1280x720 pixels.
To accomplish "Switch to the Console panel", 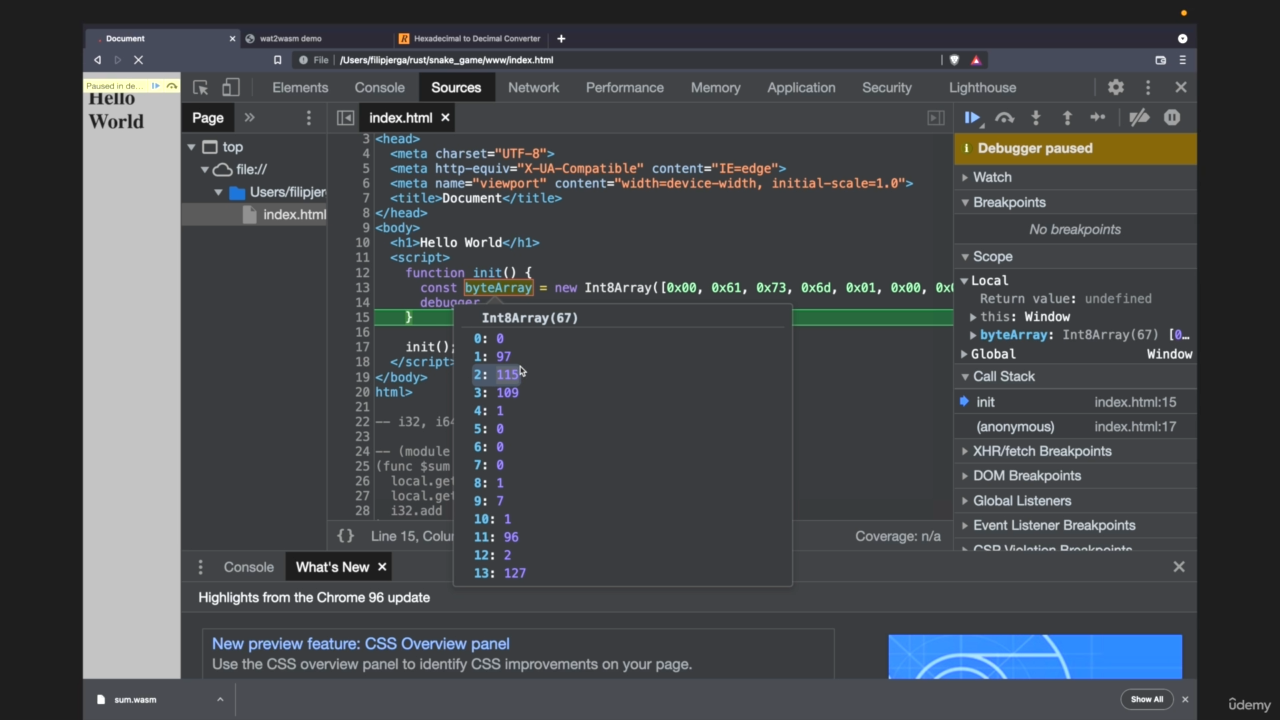I will (x=380, y=87).
